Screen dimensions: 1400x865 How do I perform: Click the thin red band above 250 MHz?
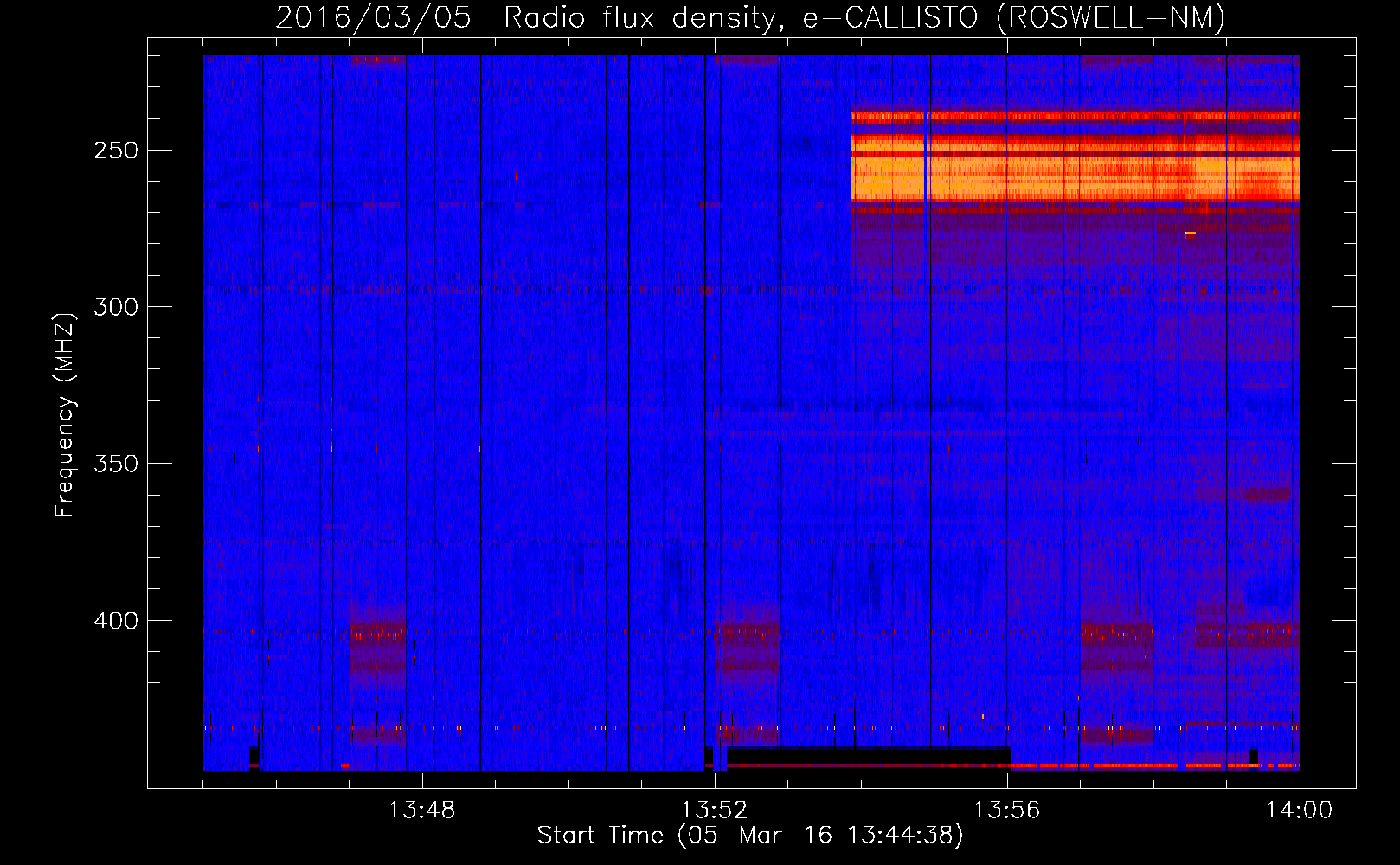tap(1075, 116)
